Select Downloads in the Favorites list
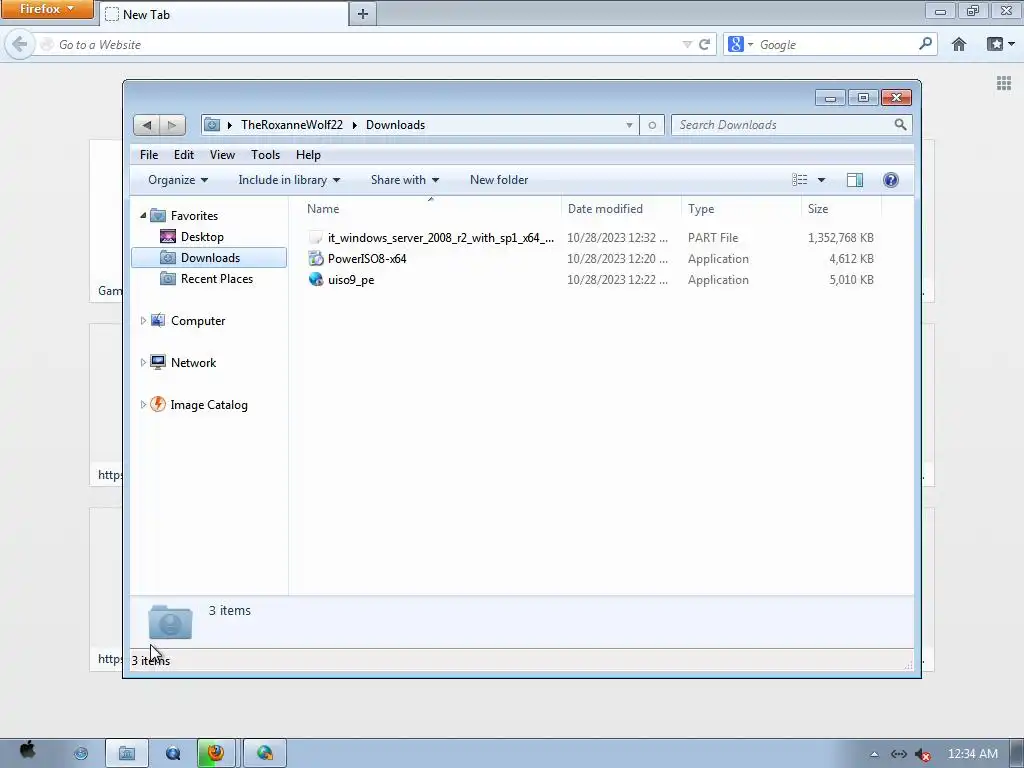The height and width of the screenshot is (768, 1024). [209, 257]
